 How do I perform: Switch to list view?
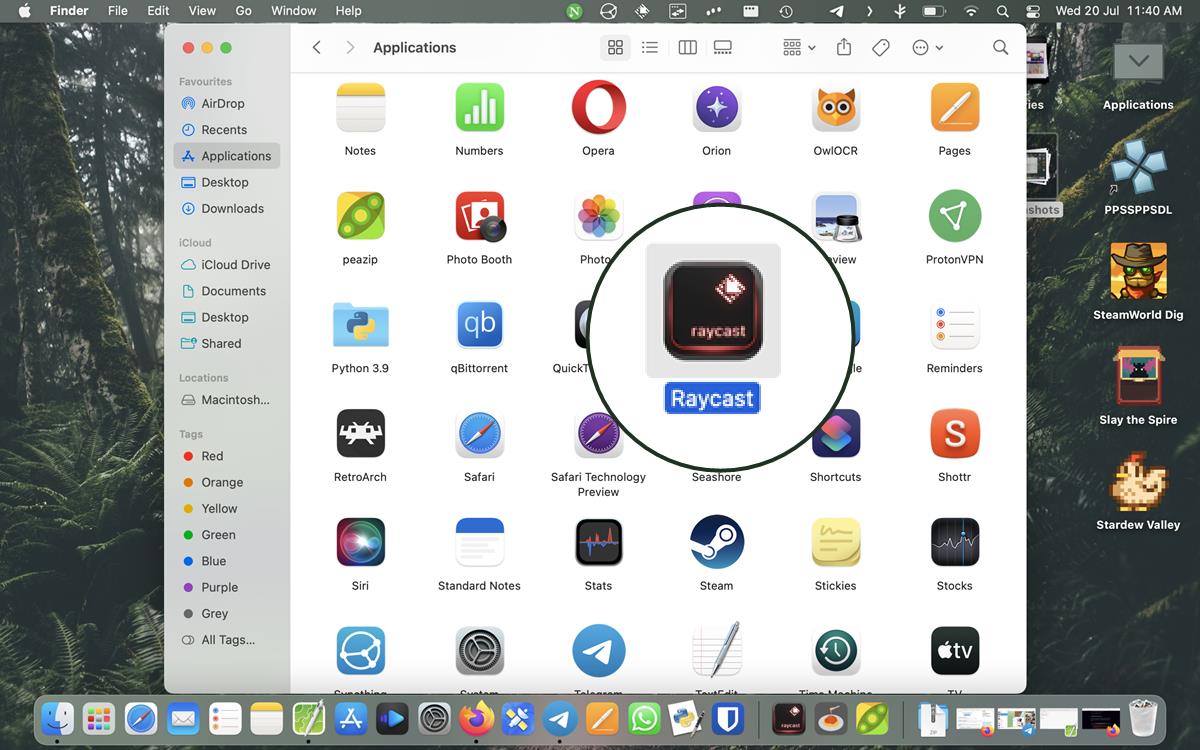pyautogui.click(x=650, y=47)
